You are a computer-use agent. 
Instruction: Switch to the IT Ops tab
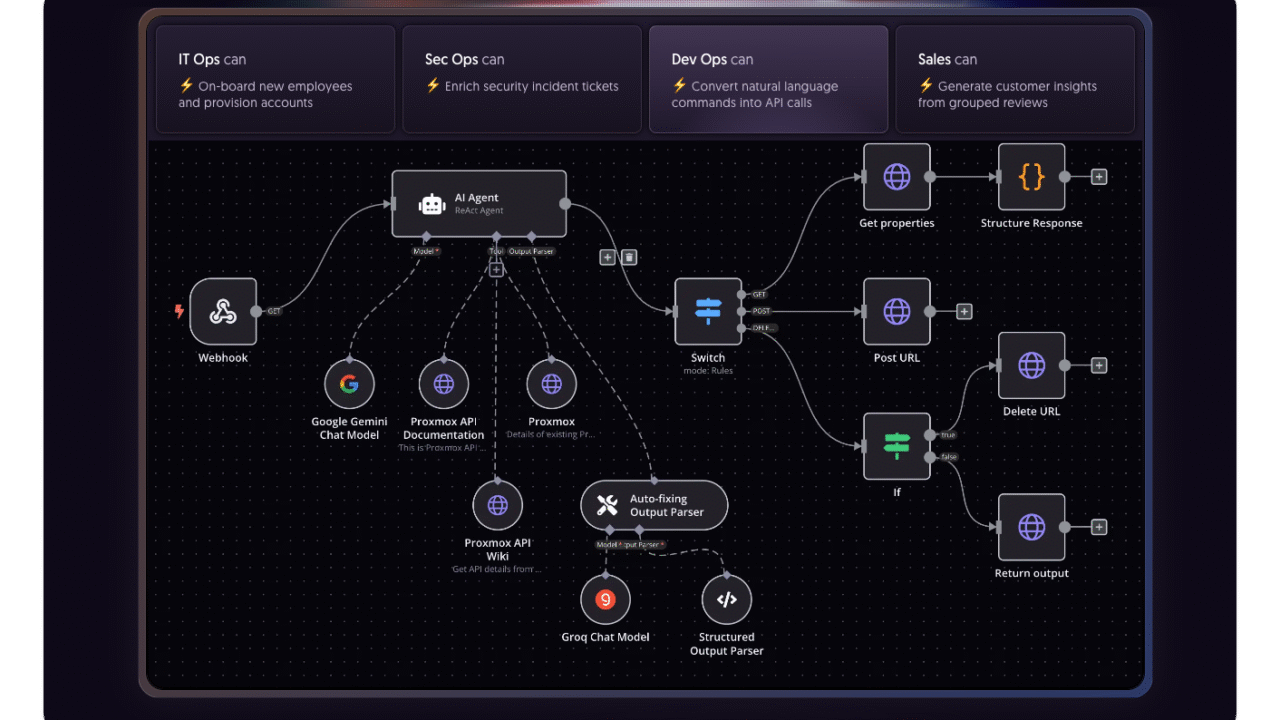coord(275,79)
